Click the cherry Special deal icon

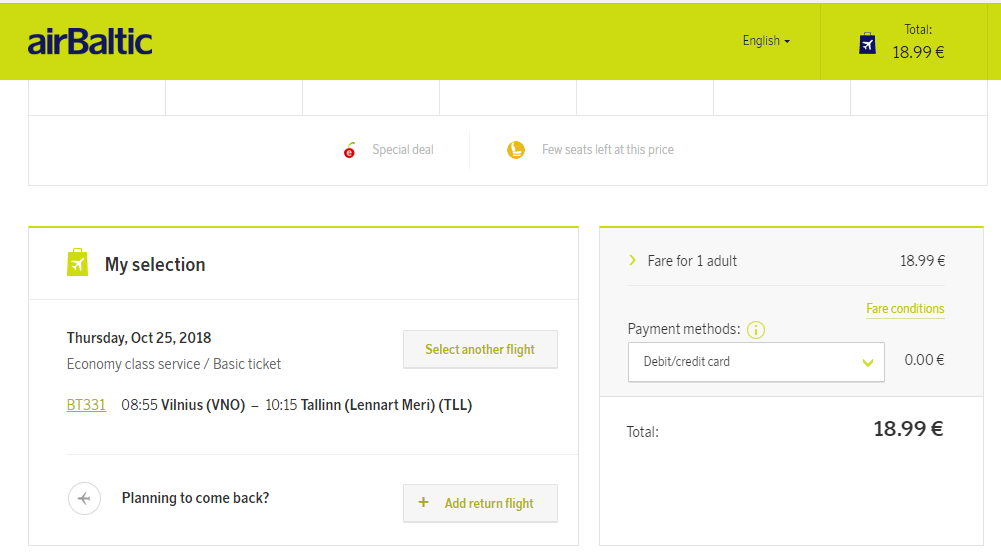pos(349,150)
